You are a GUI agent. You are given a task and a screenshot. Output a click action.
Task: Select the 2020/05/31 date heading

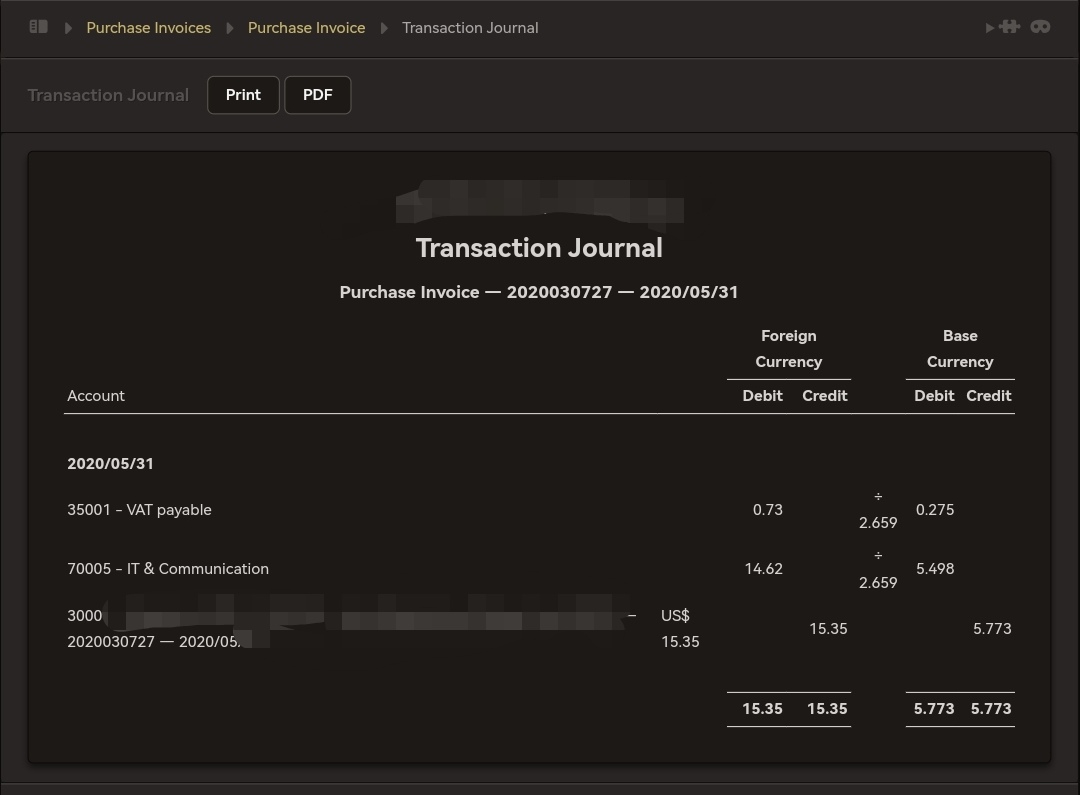coord(110,463)
